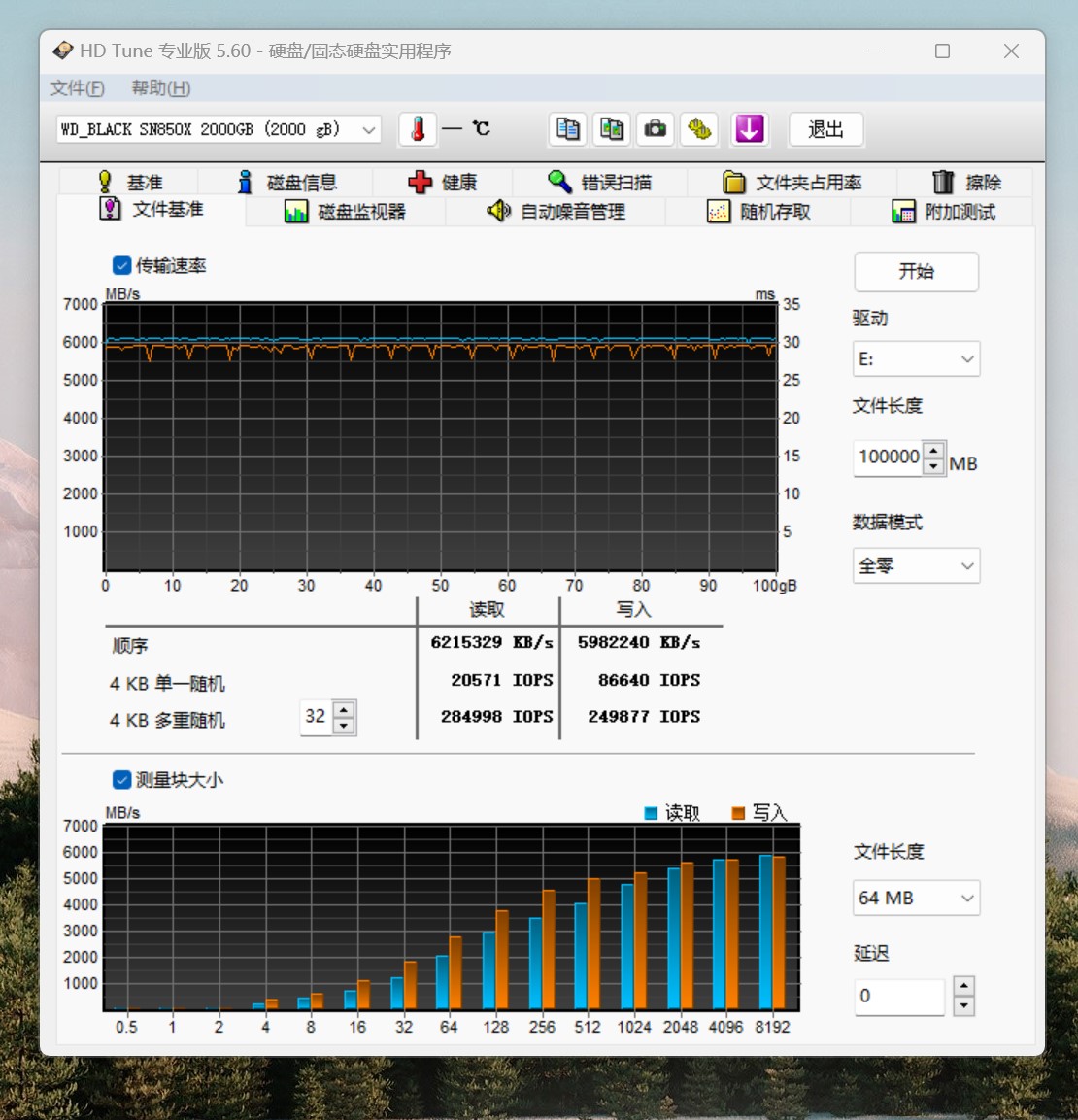Screen dimensions: 1078x1120
Task: Open the options gear icon
Action: 699,129
